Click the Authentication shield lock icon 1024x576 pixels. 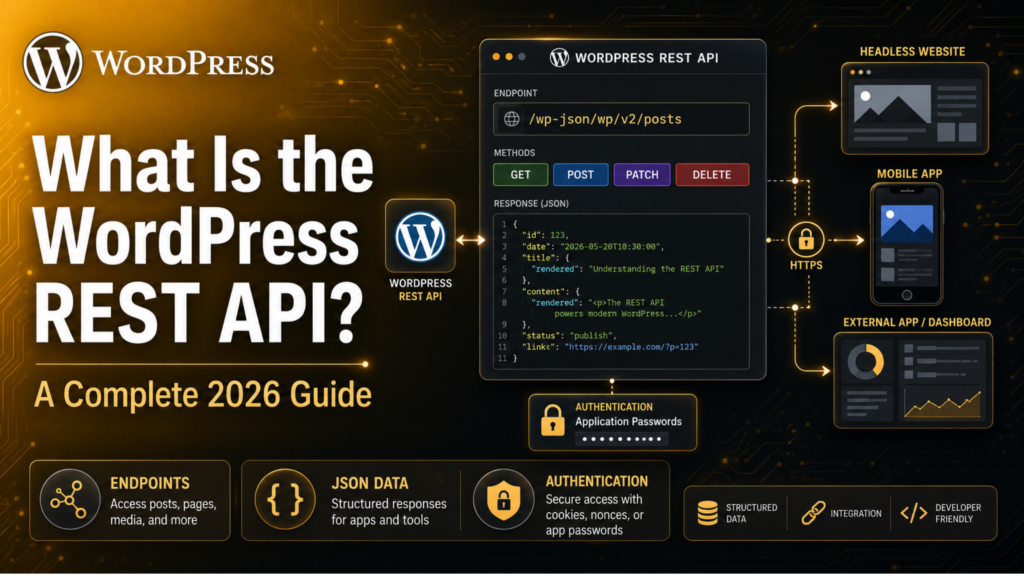tap(503, 500)
